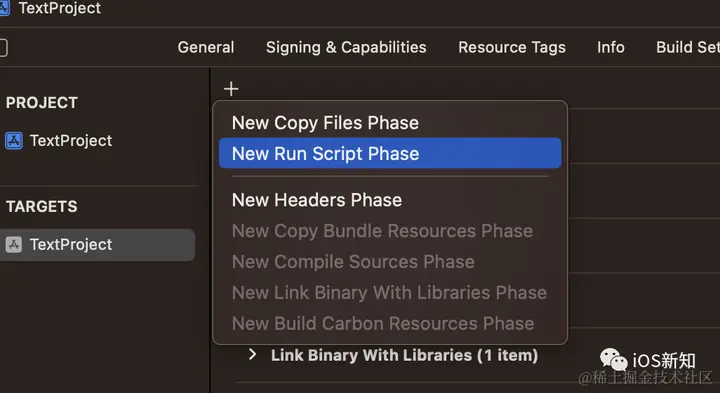
Task: Select New Run Script Phase
Action: pos(390,153)
